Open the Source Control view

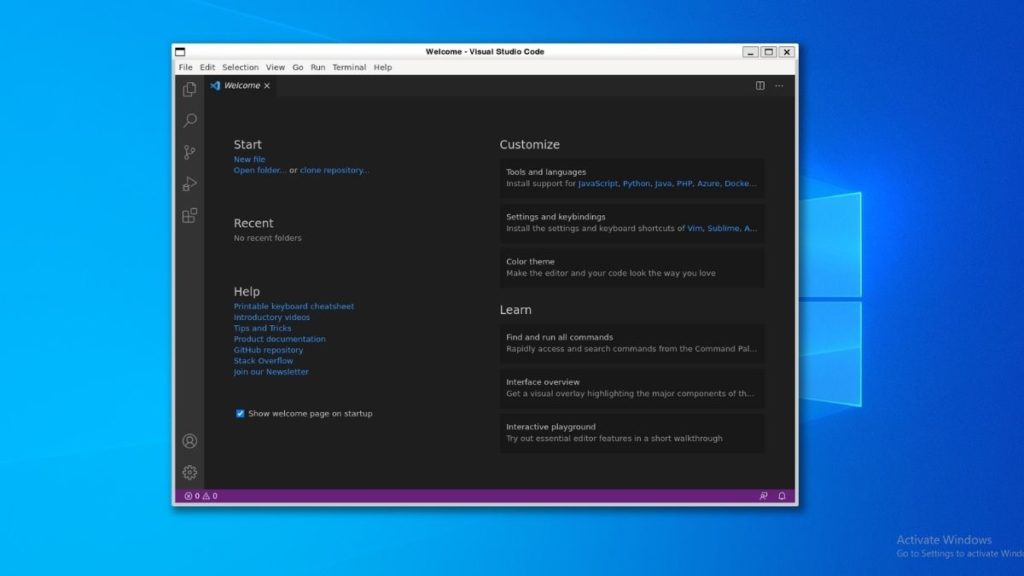coord(189,153)
